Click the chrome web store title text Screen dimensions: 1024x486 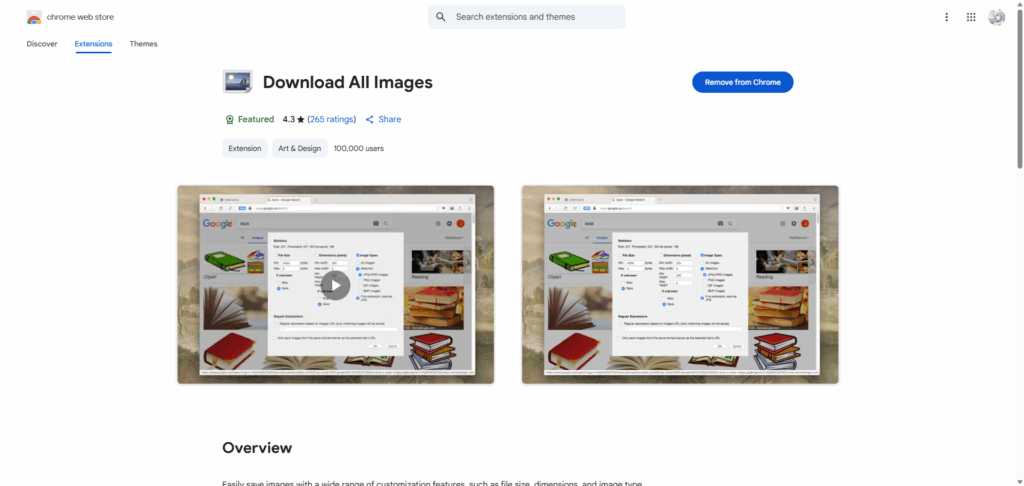pyautogui.click(x=80, y=17)
